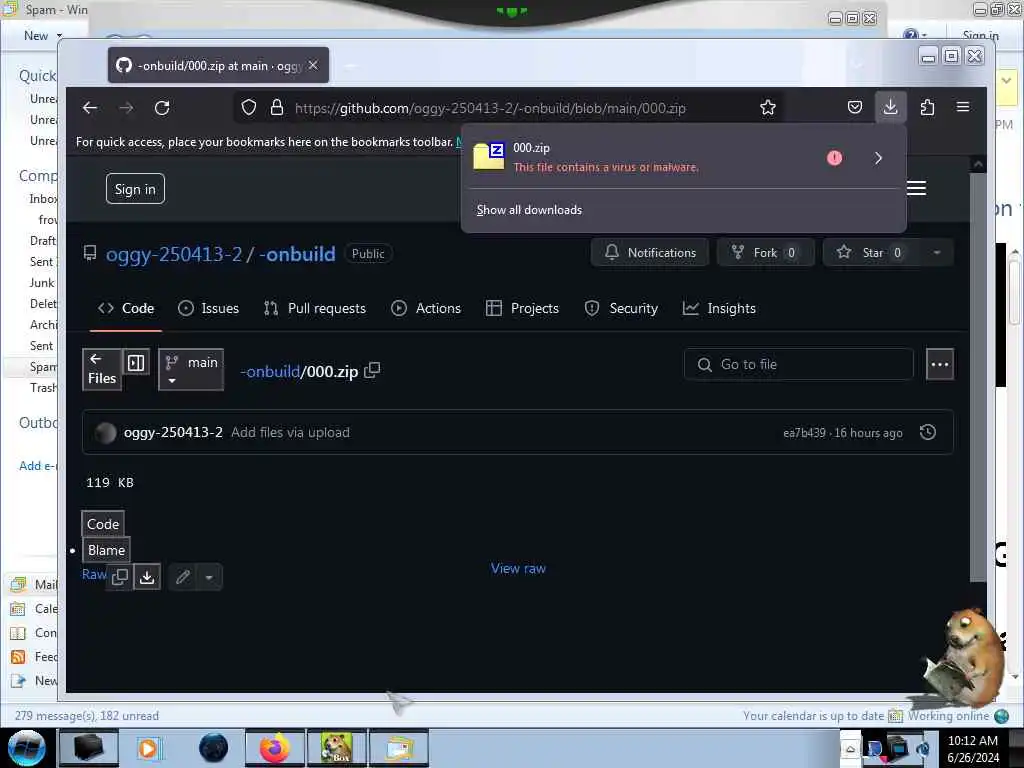Viewport: 1024px width, 768px height.
Task: Open the Pocket save icon
Action: click(855, 107)
